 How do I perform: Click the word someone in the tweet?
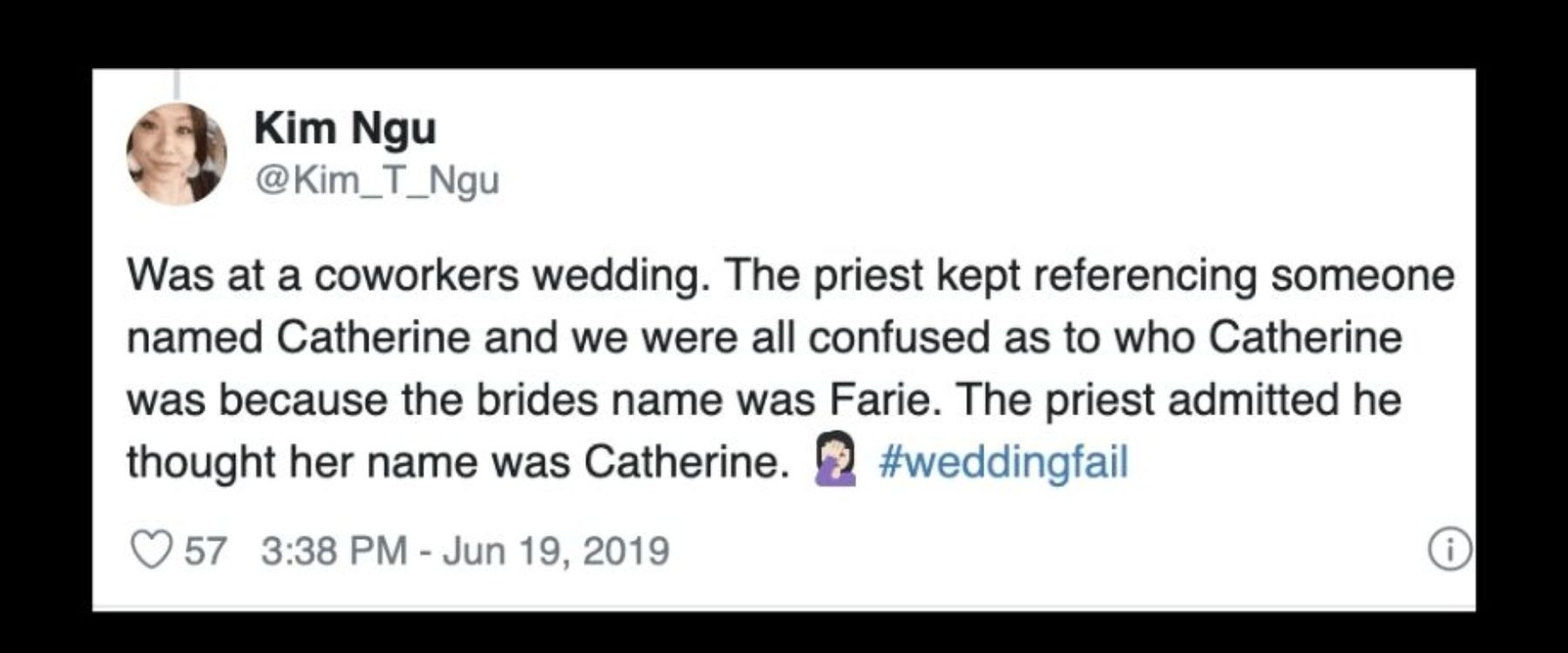pos(1363,277)
